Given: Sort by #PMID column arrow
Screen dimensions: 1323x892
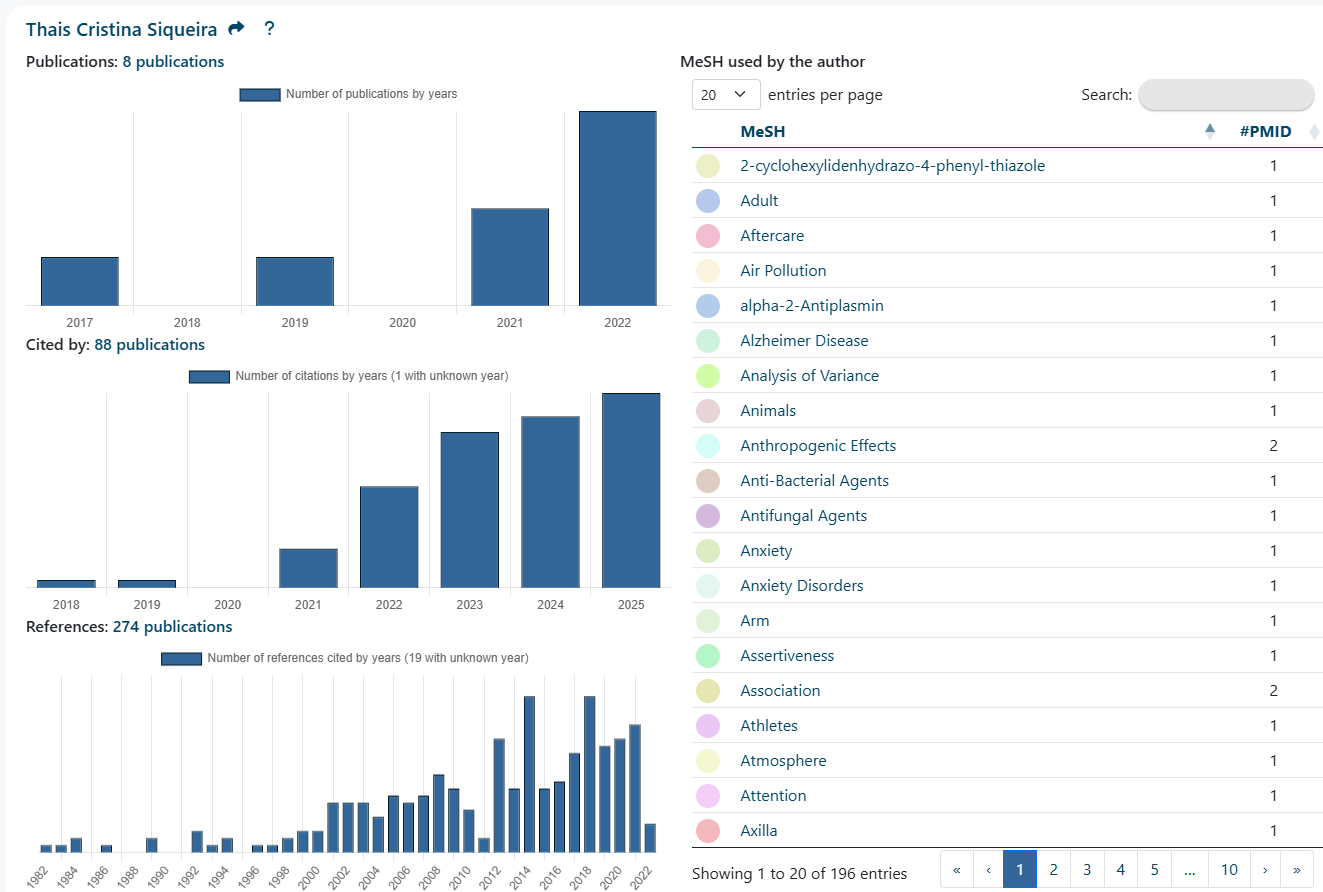Looking at the screenshot, I should [1314, 131].
